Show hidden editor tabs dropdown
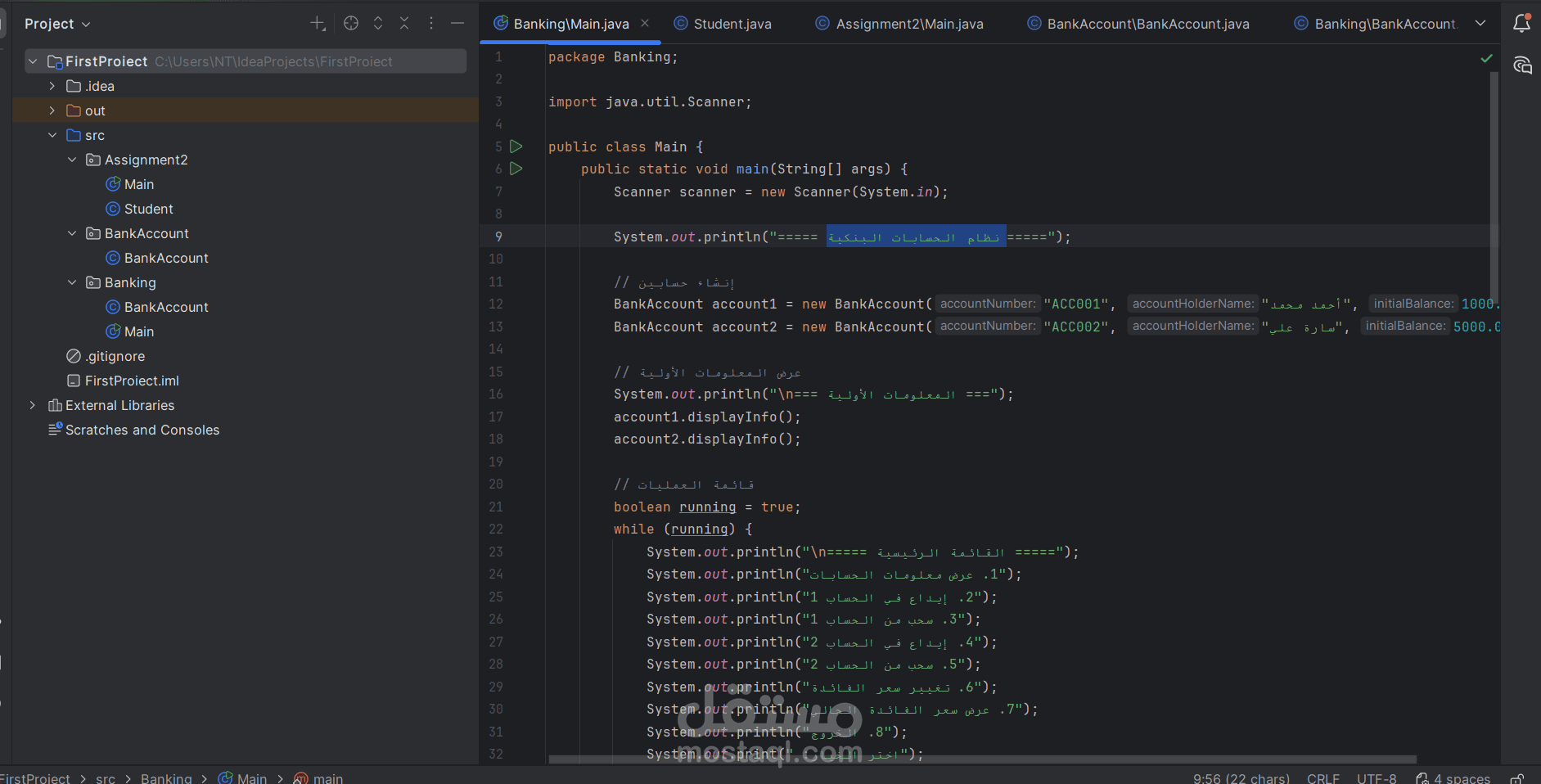This screenshot has width=1541, height=784. click(x=1480, y=24)
